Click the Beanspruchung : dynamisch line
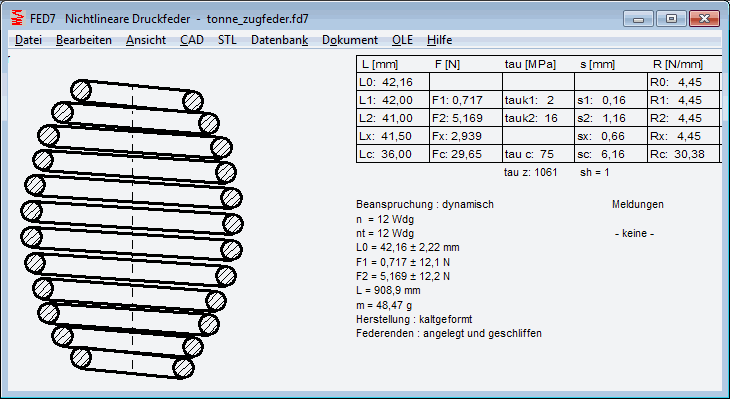Image resolution: width=730 pixels, height=399 pixels. tap(425, 204)
